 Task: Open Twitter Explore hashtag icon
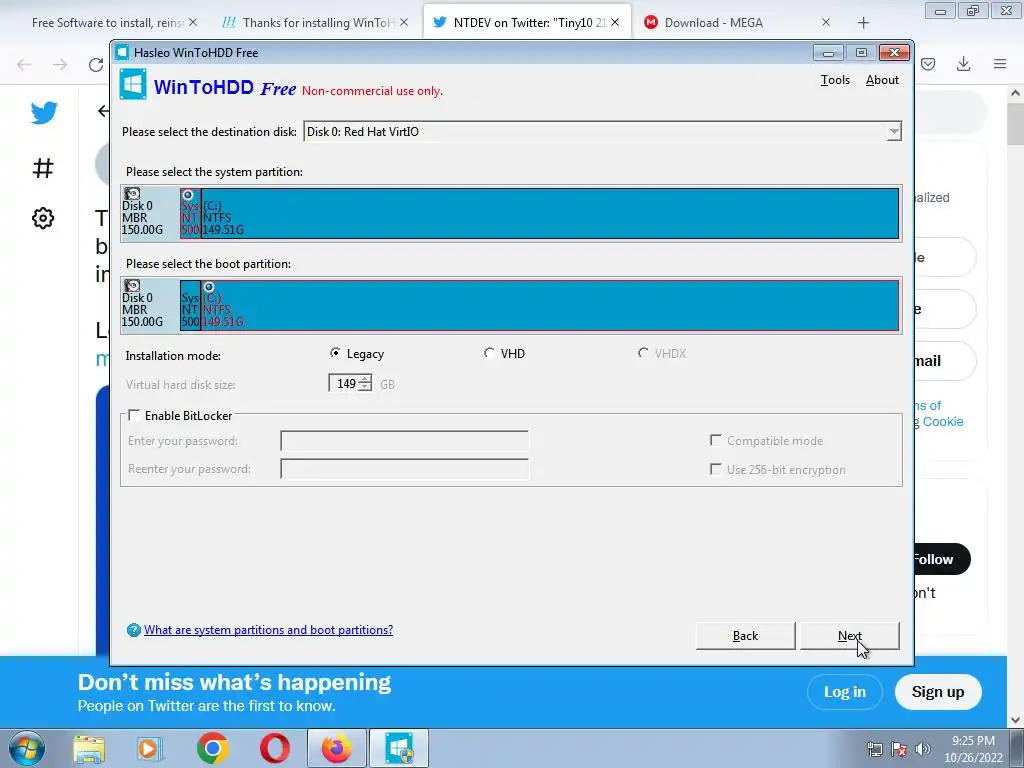click(43, 168)
